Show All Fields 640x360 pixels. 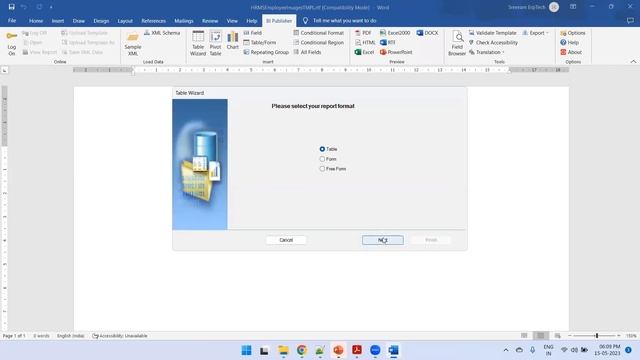[307, 52]
